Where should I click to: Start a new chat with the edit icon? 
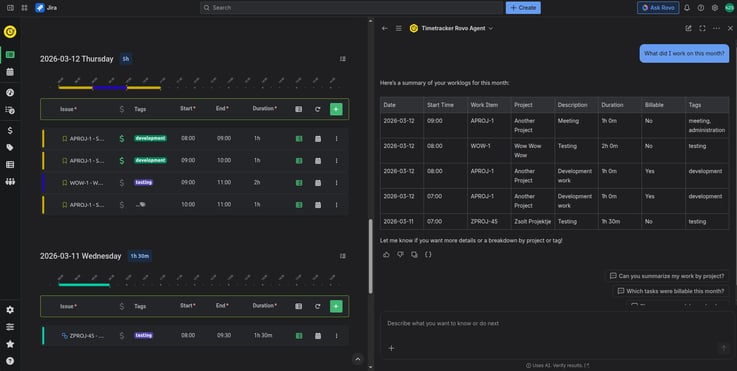coord(688,28)
